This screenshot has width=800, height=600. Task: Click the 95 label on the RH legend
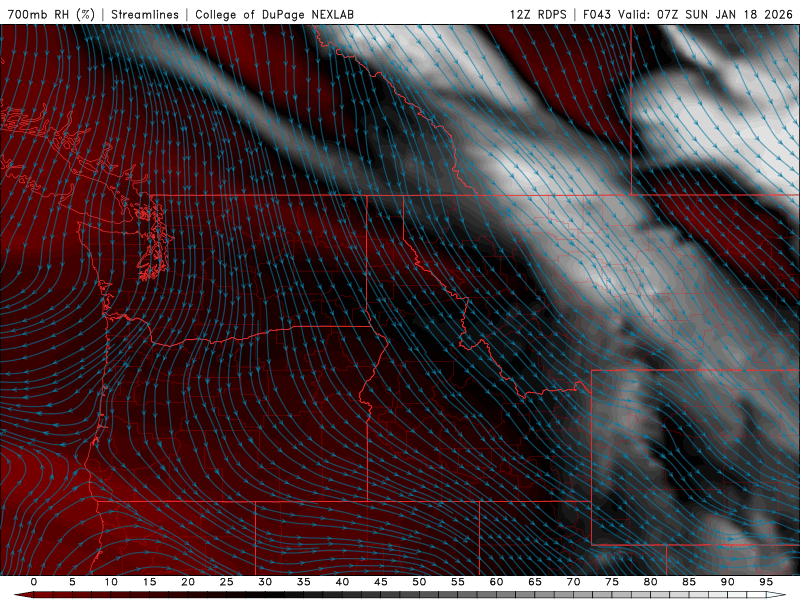tap(766, 582)
